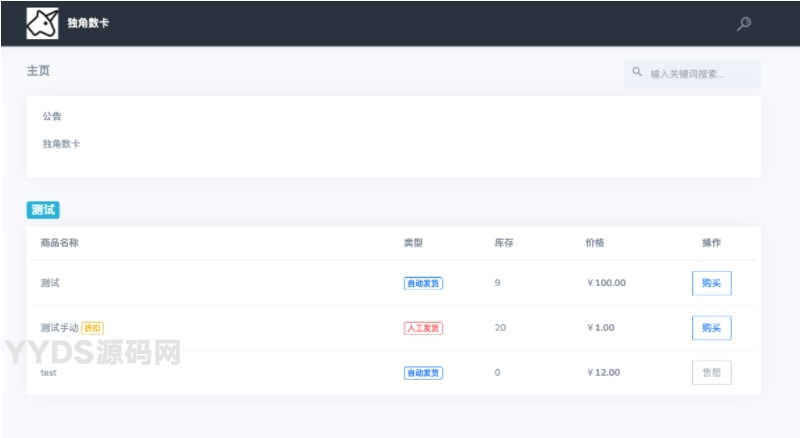Click price ¥12.00

coord(604,373)
